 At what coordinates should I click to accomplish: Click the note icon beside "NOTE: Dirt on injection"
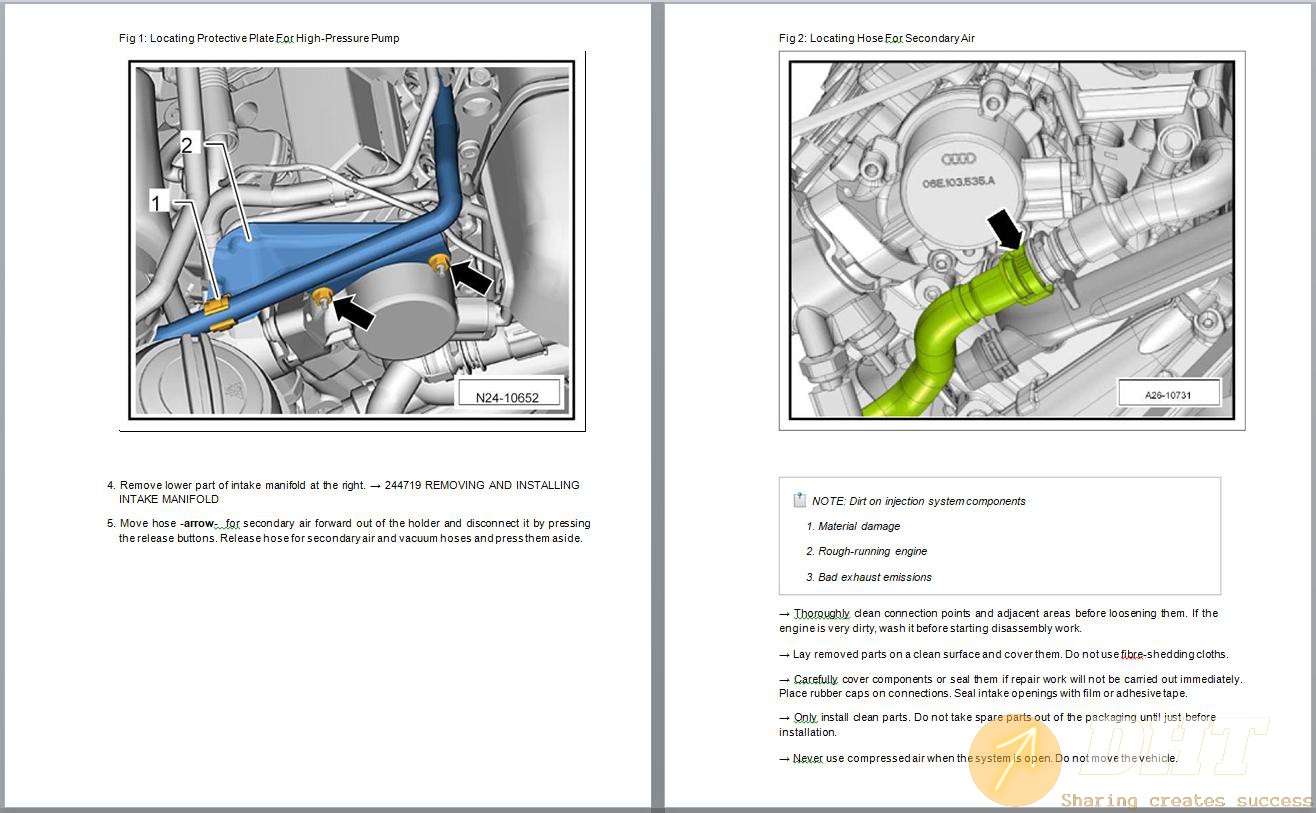(x=799, y=500)
